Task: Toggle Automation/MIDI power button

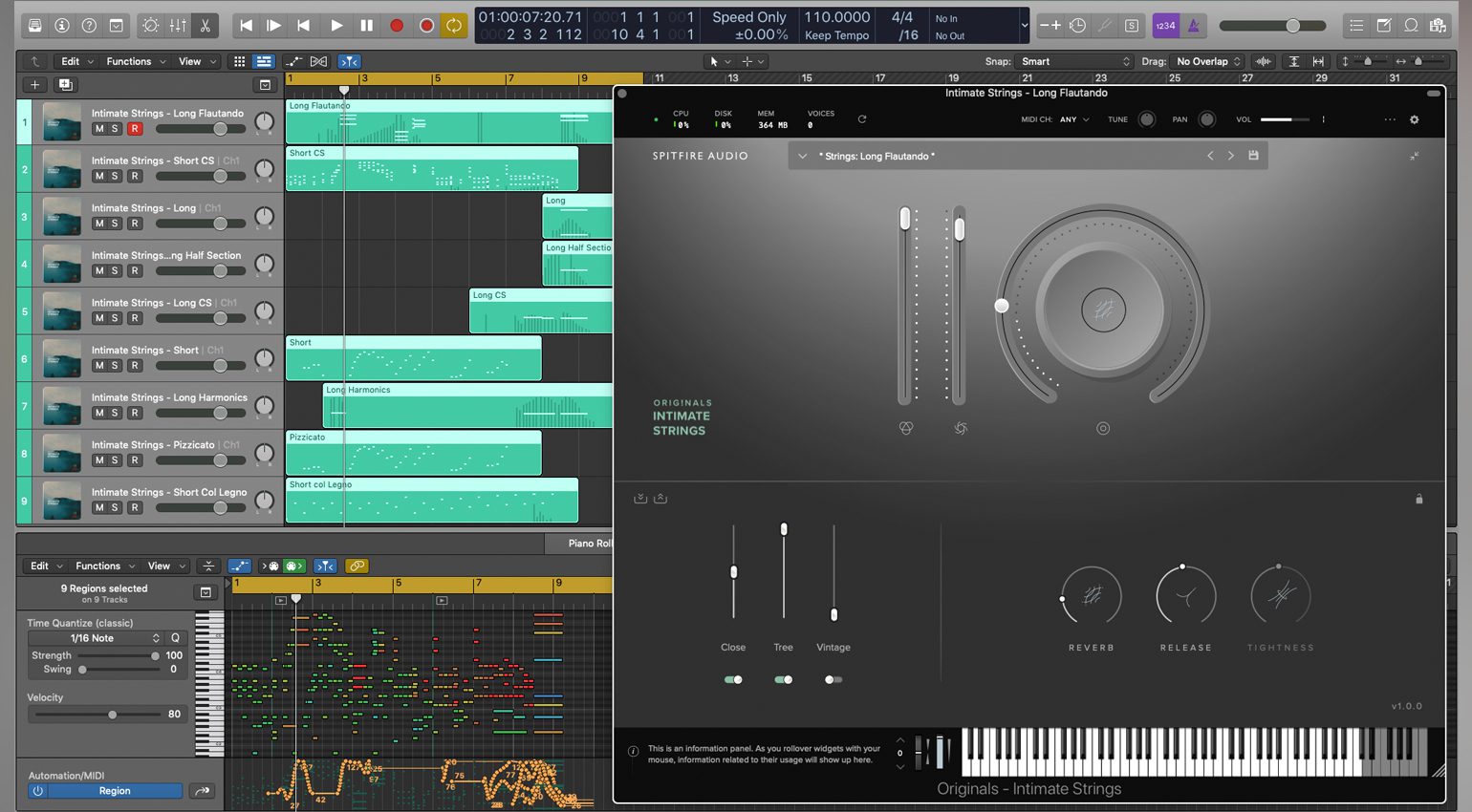Action: (37, 791)
